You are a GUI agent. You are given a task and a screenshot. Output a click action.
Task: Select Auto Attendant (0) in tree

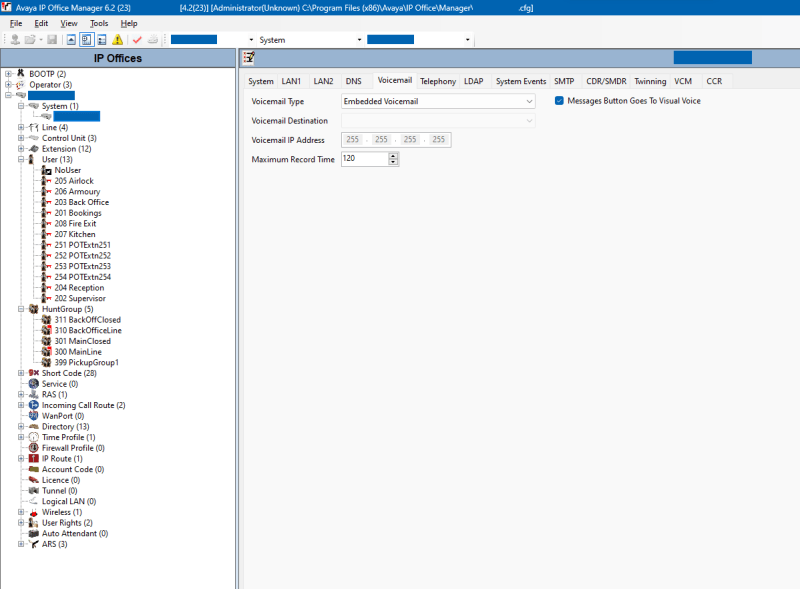point(75,533)
